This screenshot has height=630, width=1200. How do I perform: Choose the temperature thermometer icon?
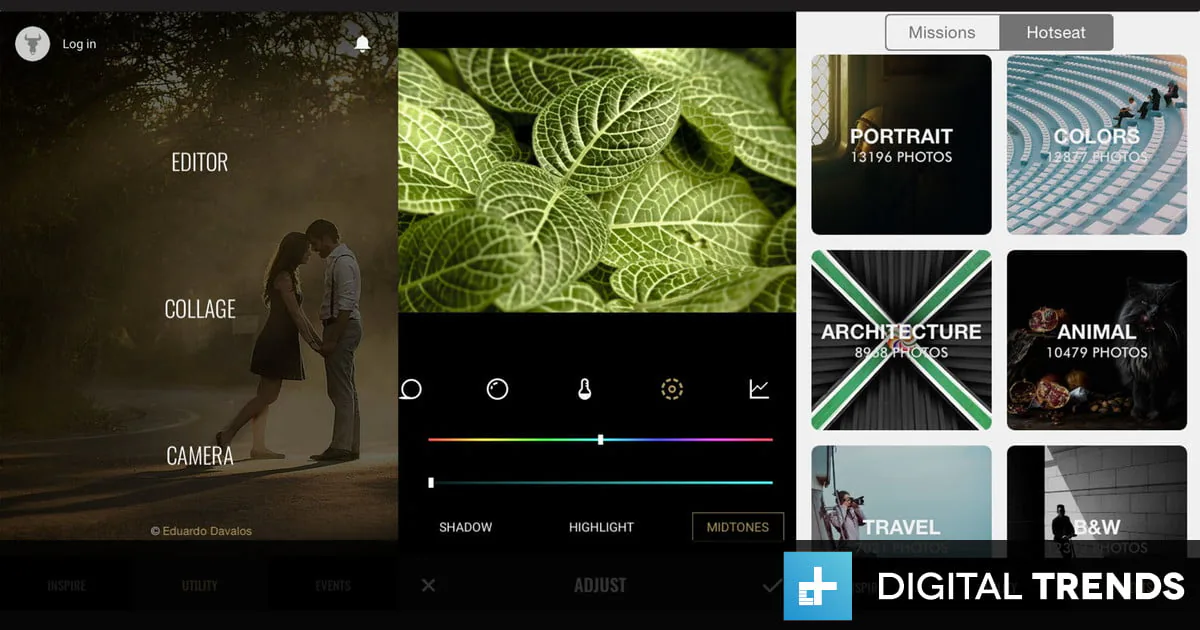pos(585,389)
